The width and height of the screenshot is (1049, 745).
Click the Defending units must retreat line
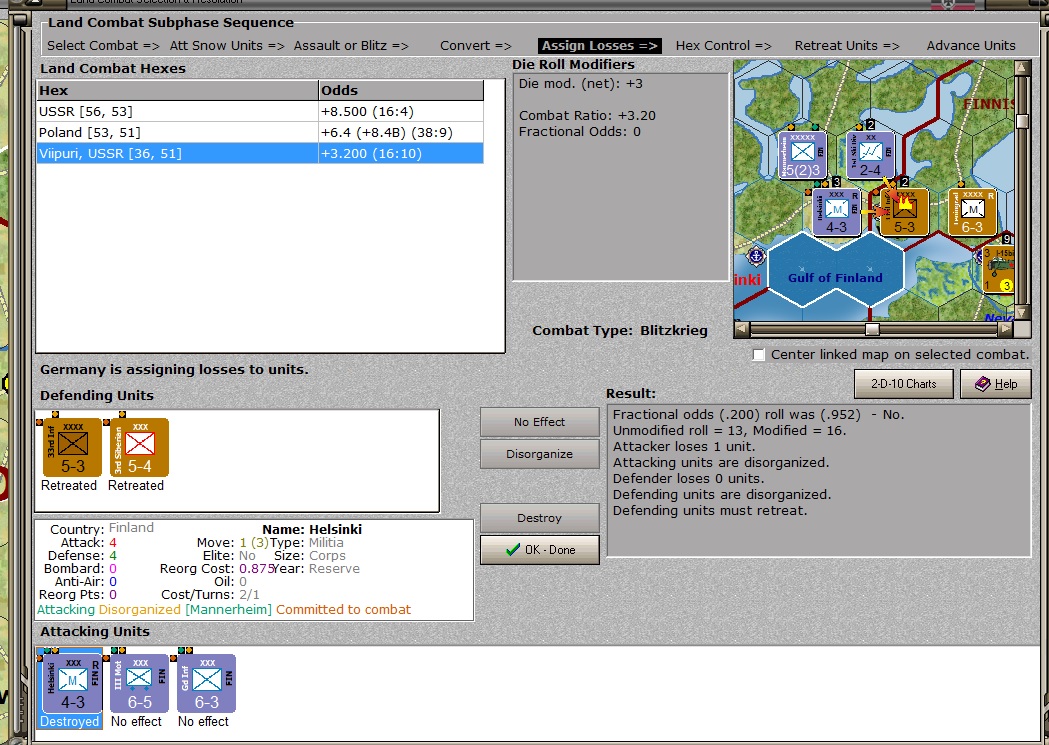coord(710,511)
